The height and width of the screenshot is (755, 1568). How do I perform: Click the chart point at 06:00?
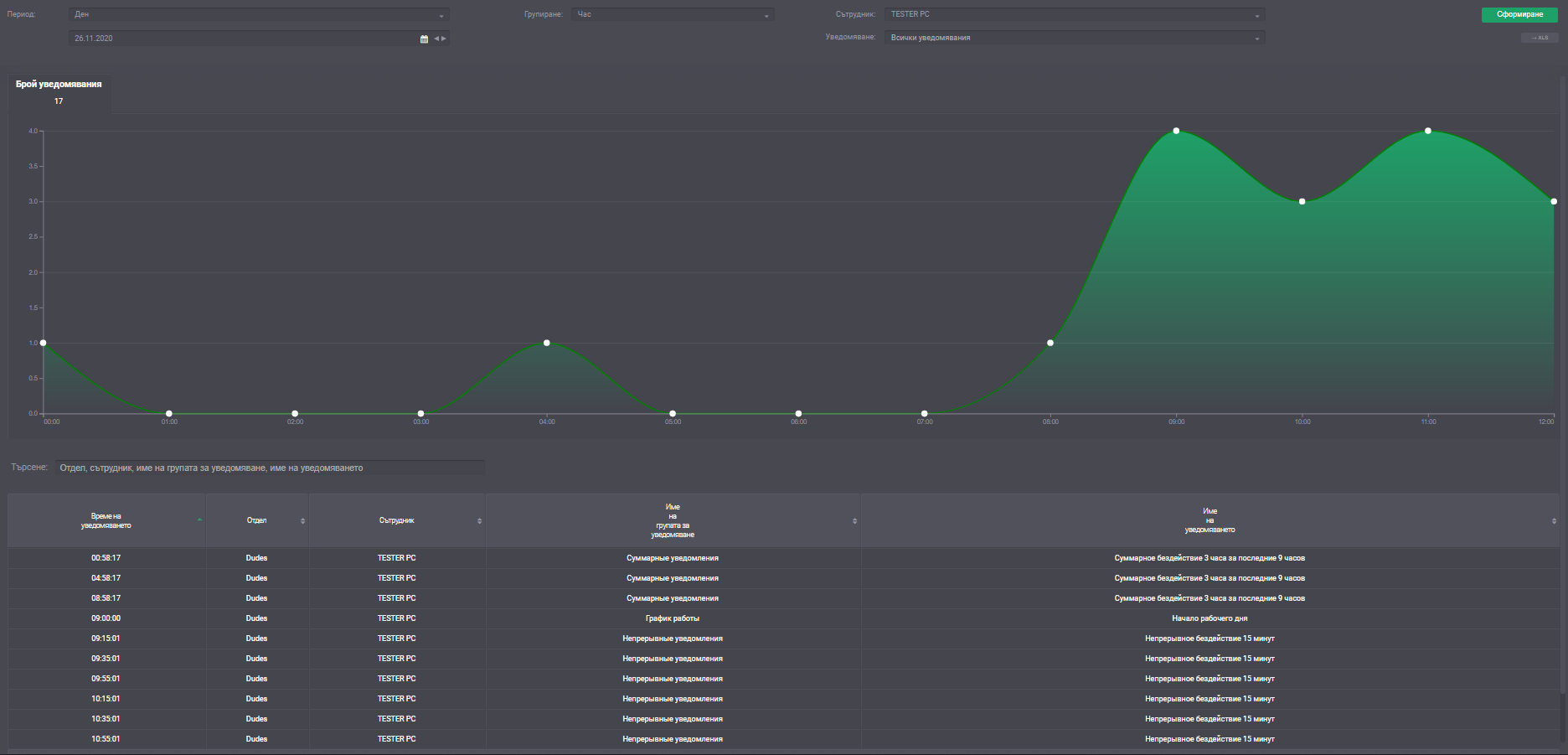point(798,413)
